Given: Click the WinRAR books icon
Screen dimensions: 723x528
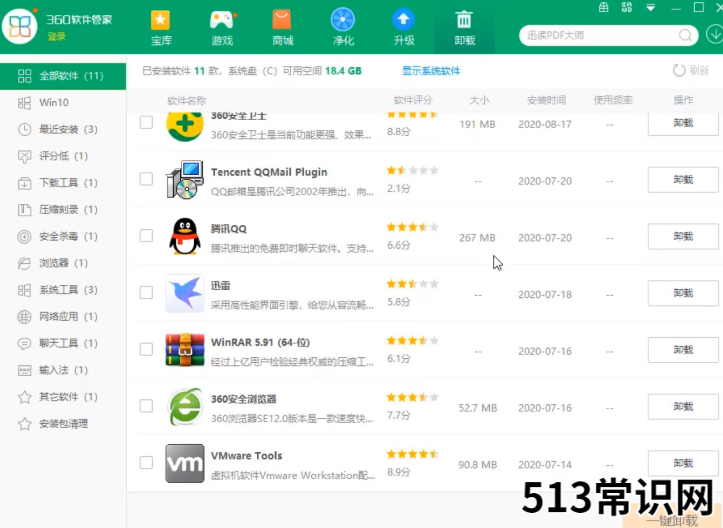Looking at the screenshot, I should point(185,350).
